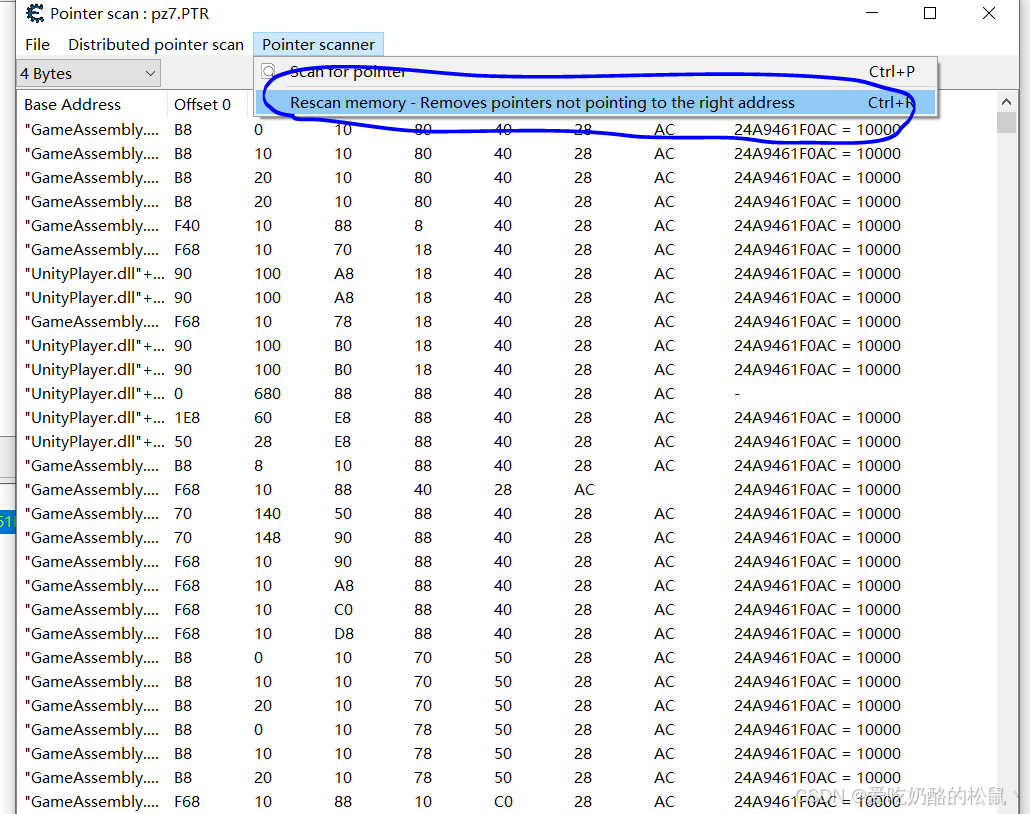Select GameAssembly row with offsets F68, 10, 90, 88
1030x814 pixels.
coord(506,562)
